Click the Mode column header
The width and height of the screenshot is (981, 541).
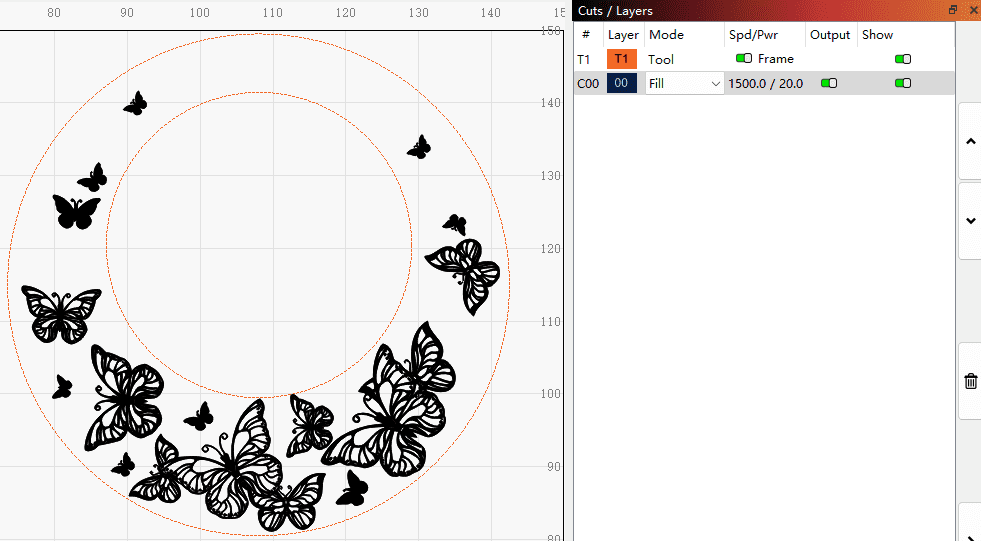pyautogui.click(x=666, y=35)
